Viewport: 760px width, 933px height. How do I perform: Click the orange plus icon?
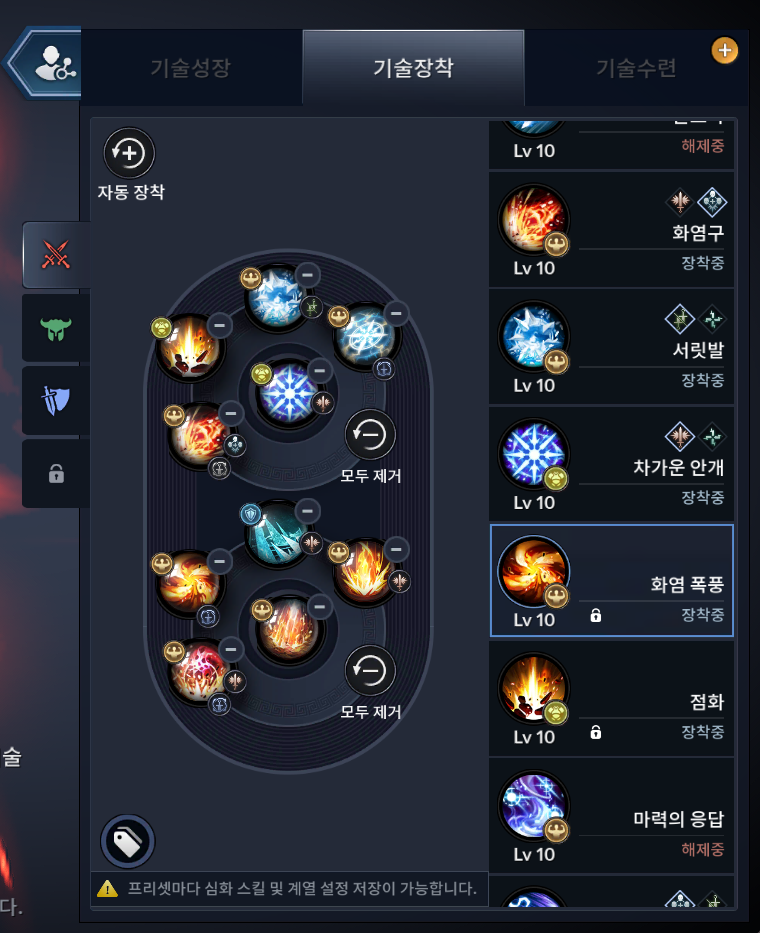point(724,51)
